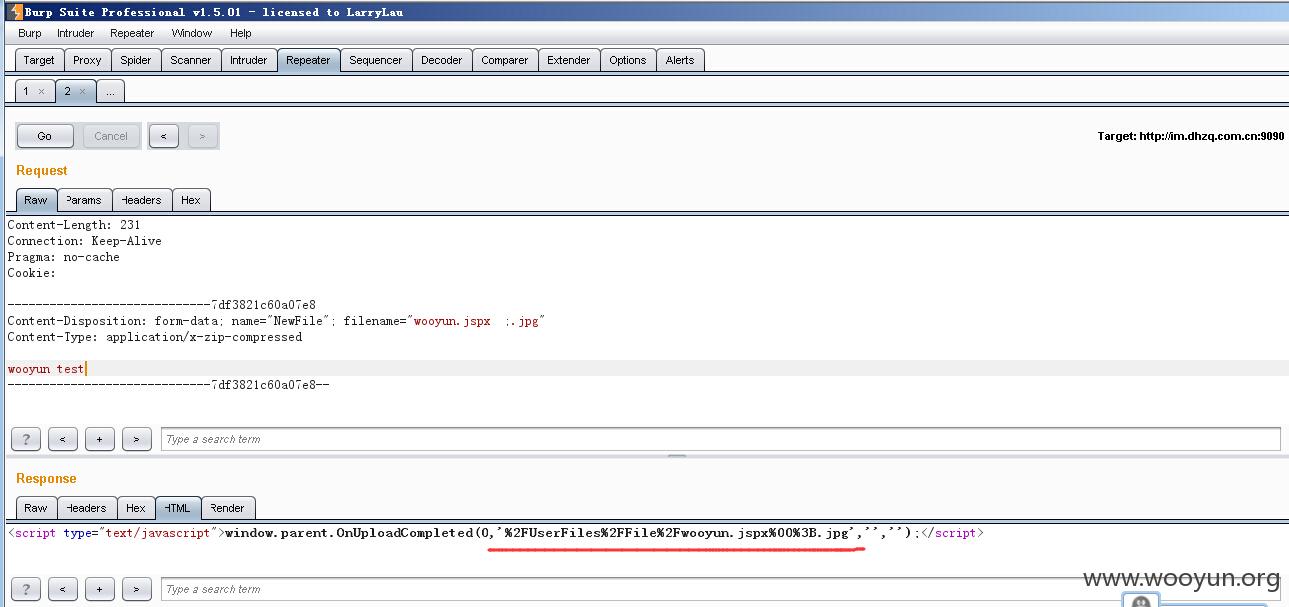Select the request Headers view tab
This screenshot has height=607, width=1289.
(x=142, y=200)
